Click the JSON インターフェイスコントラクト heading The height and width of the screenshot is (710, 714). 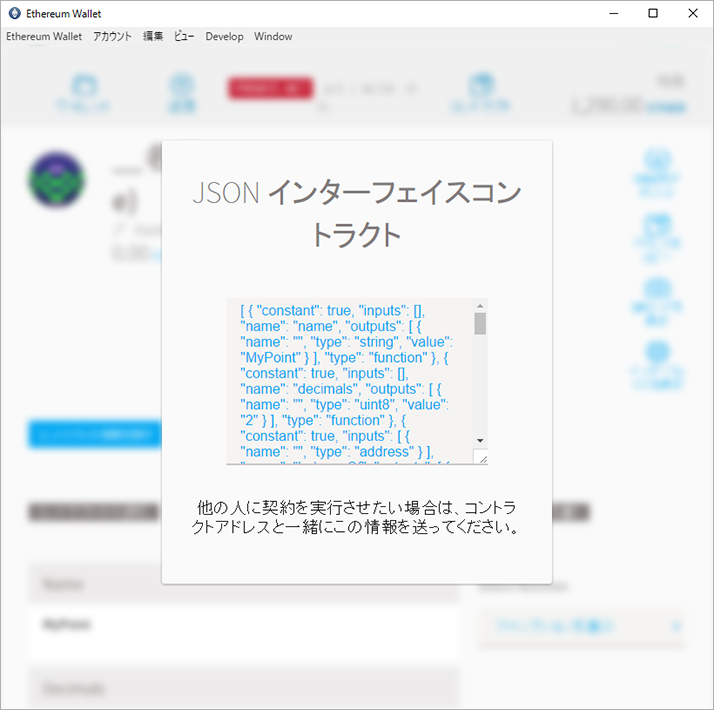pos(357,214)
